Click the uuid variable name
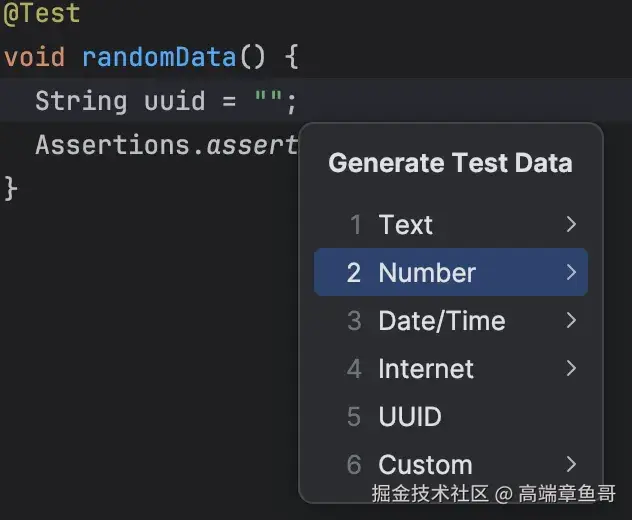Image resolution: width=632 pixels, height=520 pixels. pos(175,101)
